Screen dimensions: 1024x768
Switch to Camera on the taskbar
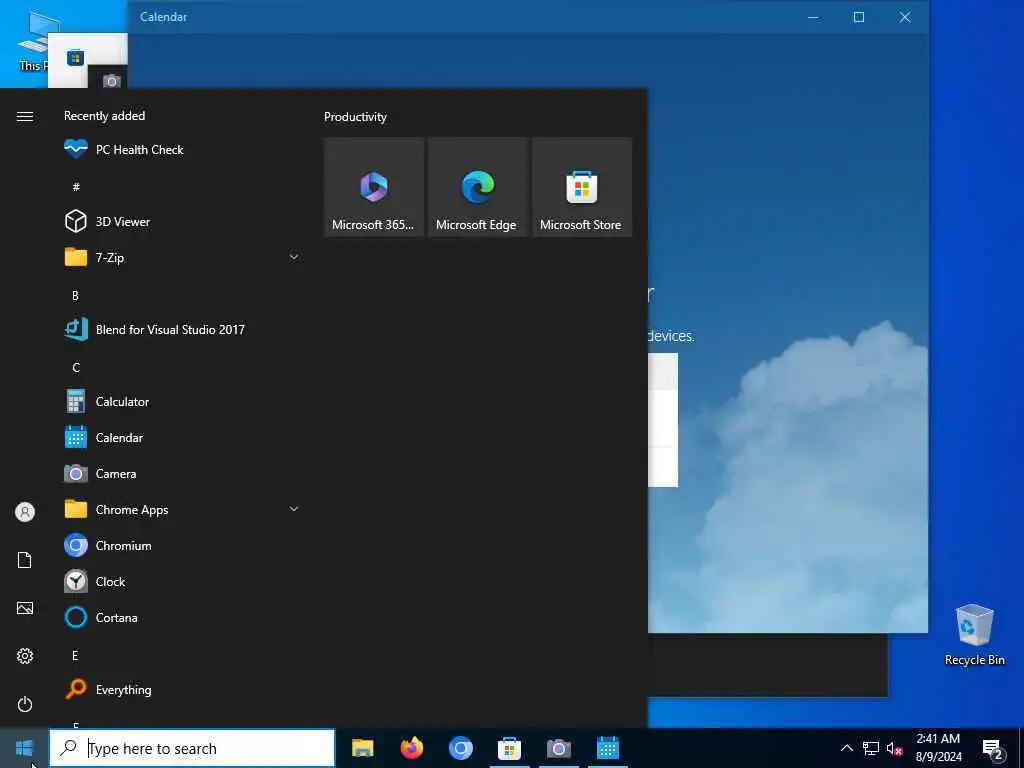[x=558, y=748]
